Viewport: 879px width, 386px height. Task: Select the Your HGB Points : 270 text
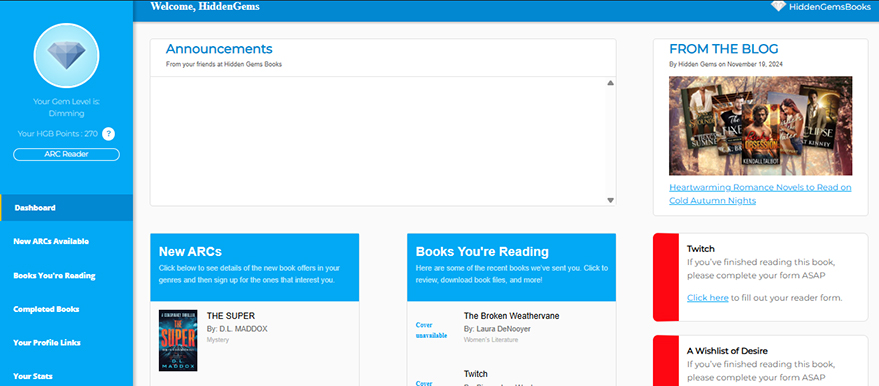58,134
